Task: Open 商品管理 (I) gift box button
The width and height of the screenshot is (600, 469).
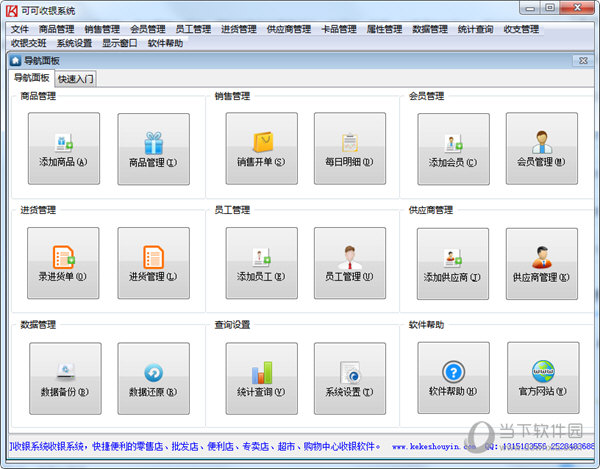Action: [x=153, y=149]
